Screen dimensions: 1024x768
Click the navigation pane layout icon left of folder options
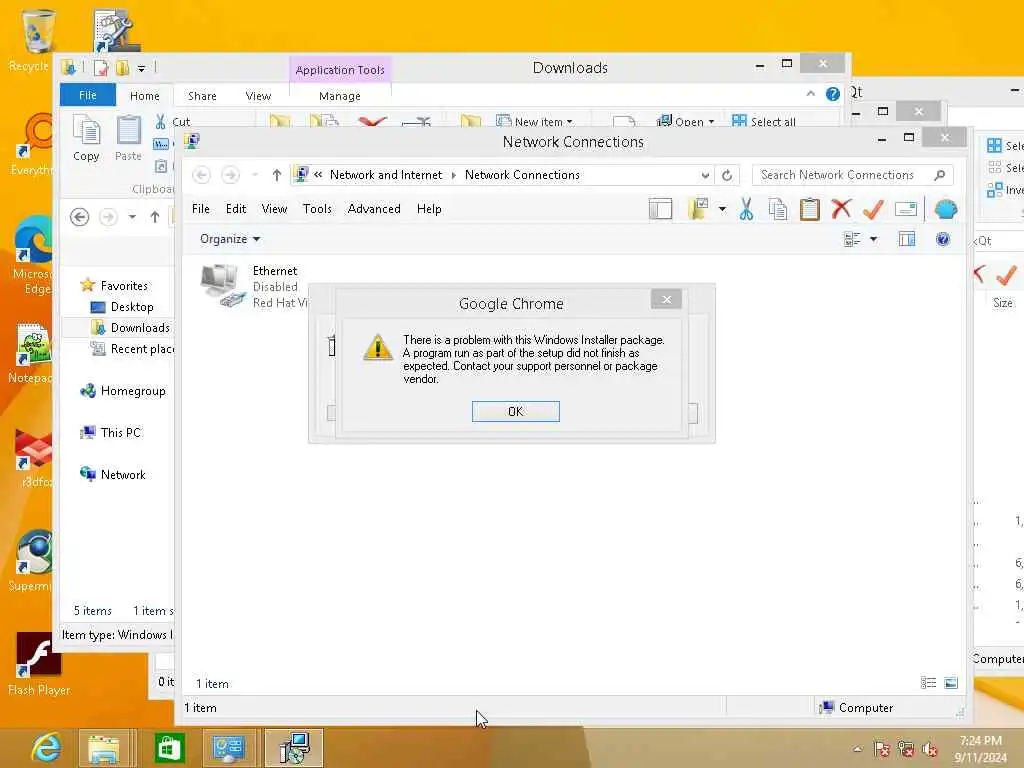click(x=660, y=209)
